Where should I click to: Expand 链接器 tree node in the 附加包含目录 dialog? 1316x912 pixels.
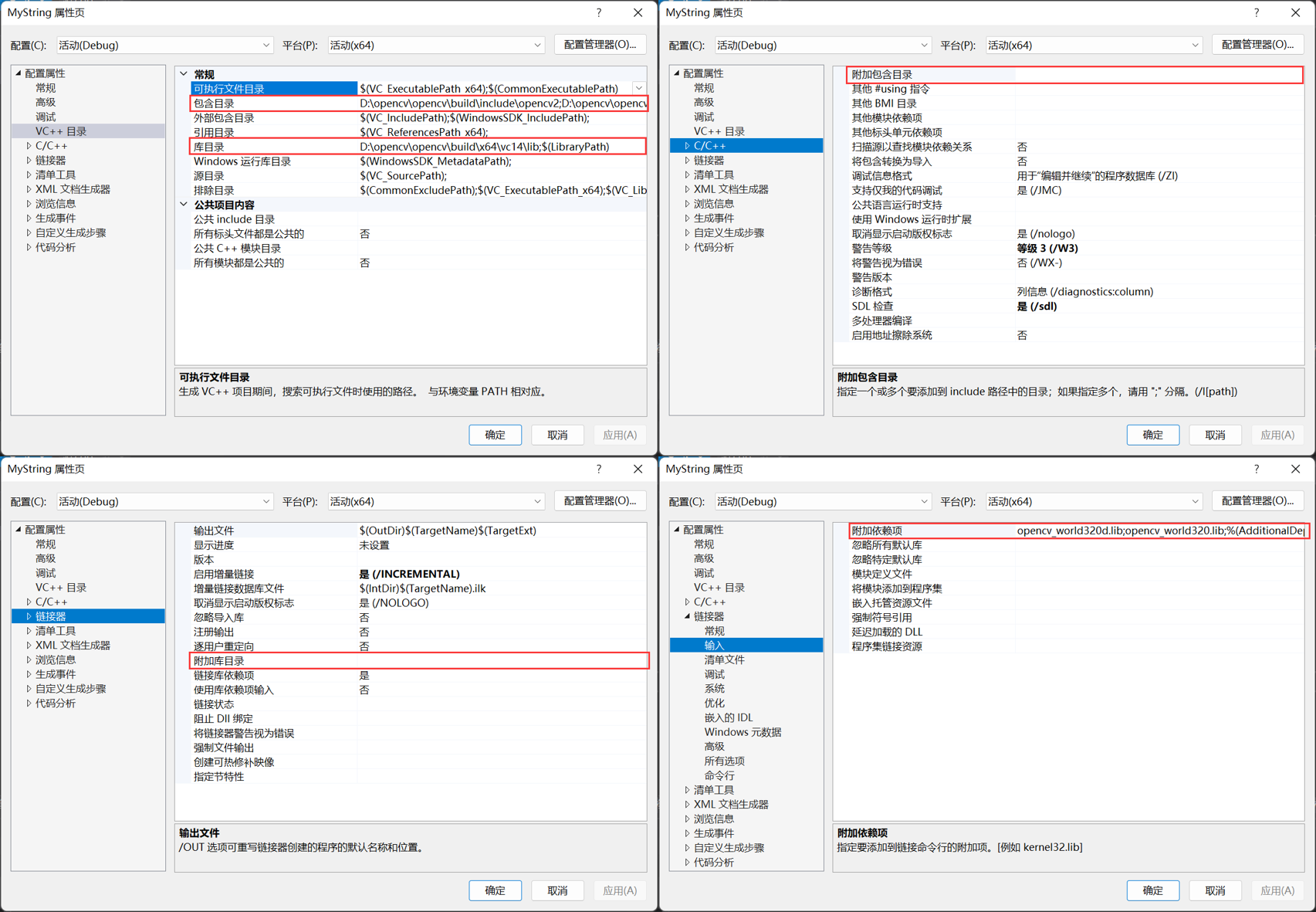[x=687, y=161]
